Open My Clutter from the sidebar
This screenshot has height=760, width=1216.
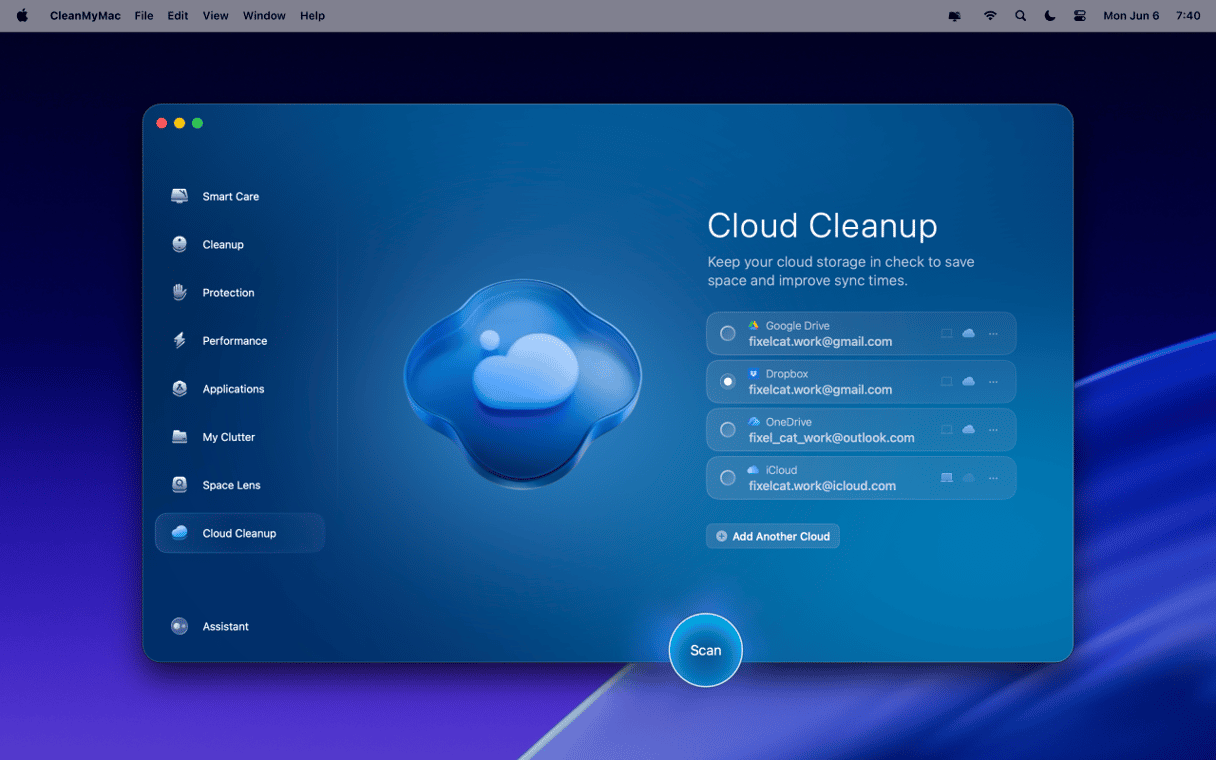pos(227,437)
